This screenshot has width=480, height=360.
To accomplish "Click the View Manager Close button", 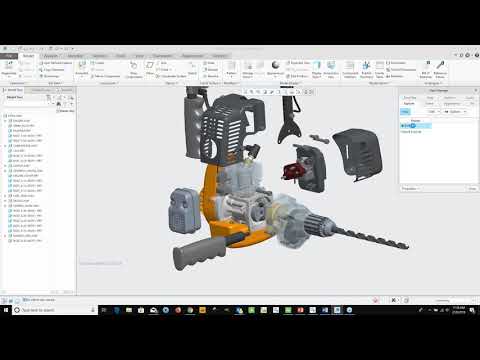I will [472, 189].
